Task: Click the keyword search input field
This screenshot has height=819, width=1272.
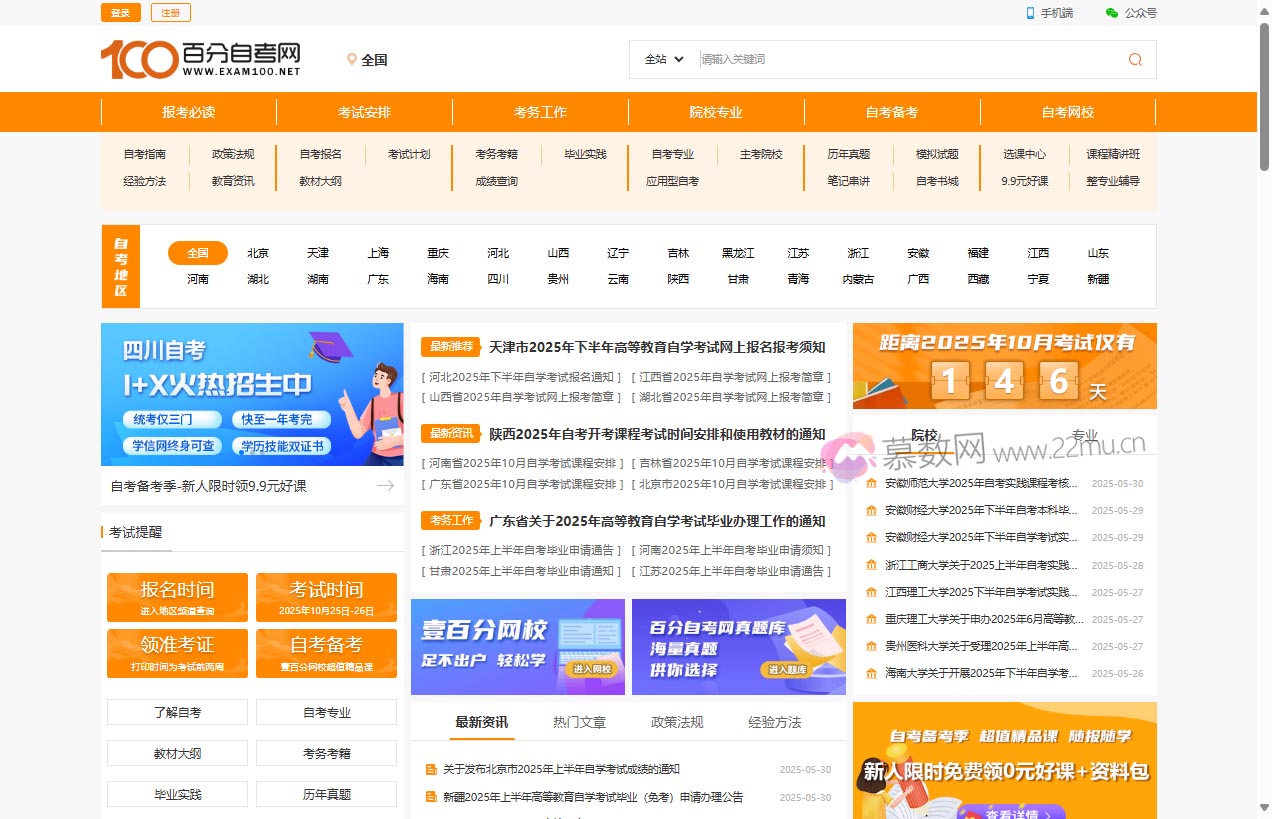Action: tap(900, 59)
